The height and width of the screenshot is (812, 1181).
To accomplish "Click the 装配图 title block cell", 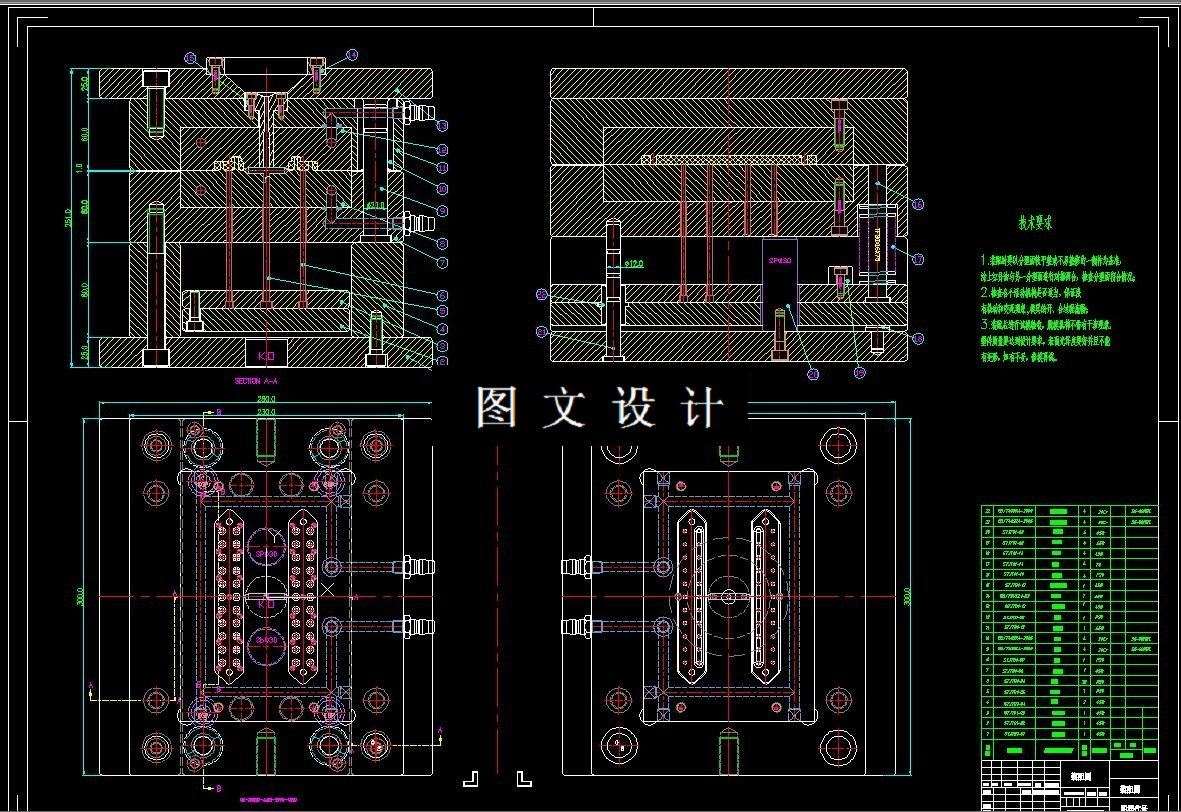I will (1081, 777).
